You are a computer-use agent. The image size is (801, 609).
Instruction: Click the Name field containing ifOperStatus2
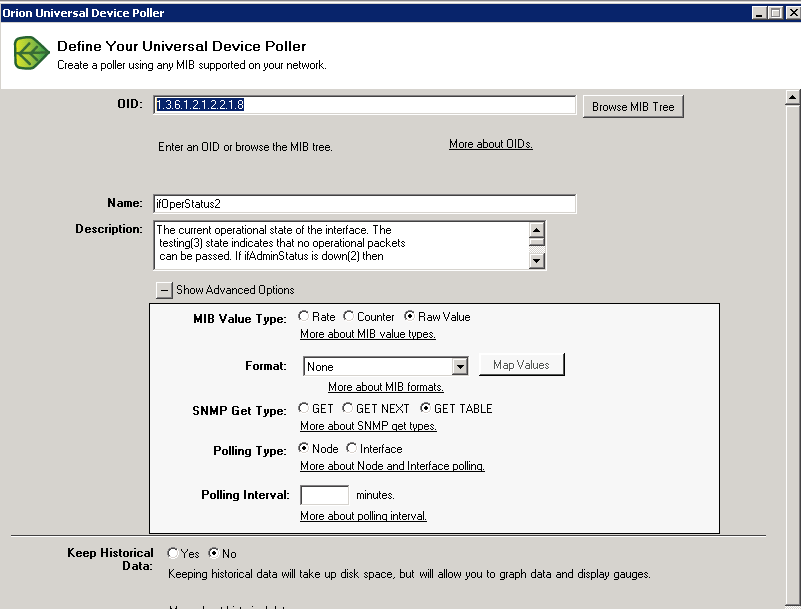(x=364, y=204)
